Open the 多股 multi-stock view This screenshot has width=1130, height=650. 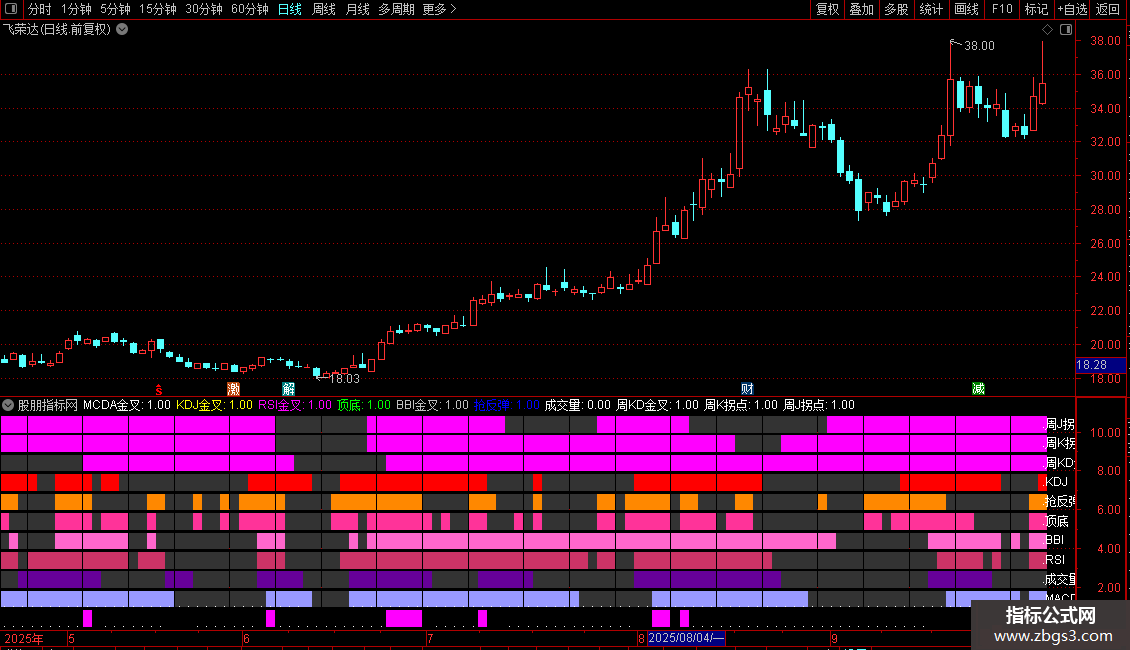pyautogui.click(x=896, y=9)
